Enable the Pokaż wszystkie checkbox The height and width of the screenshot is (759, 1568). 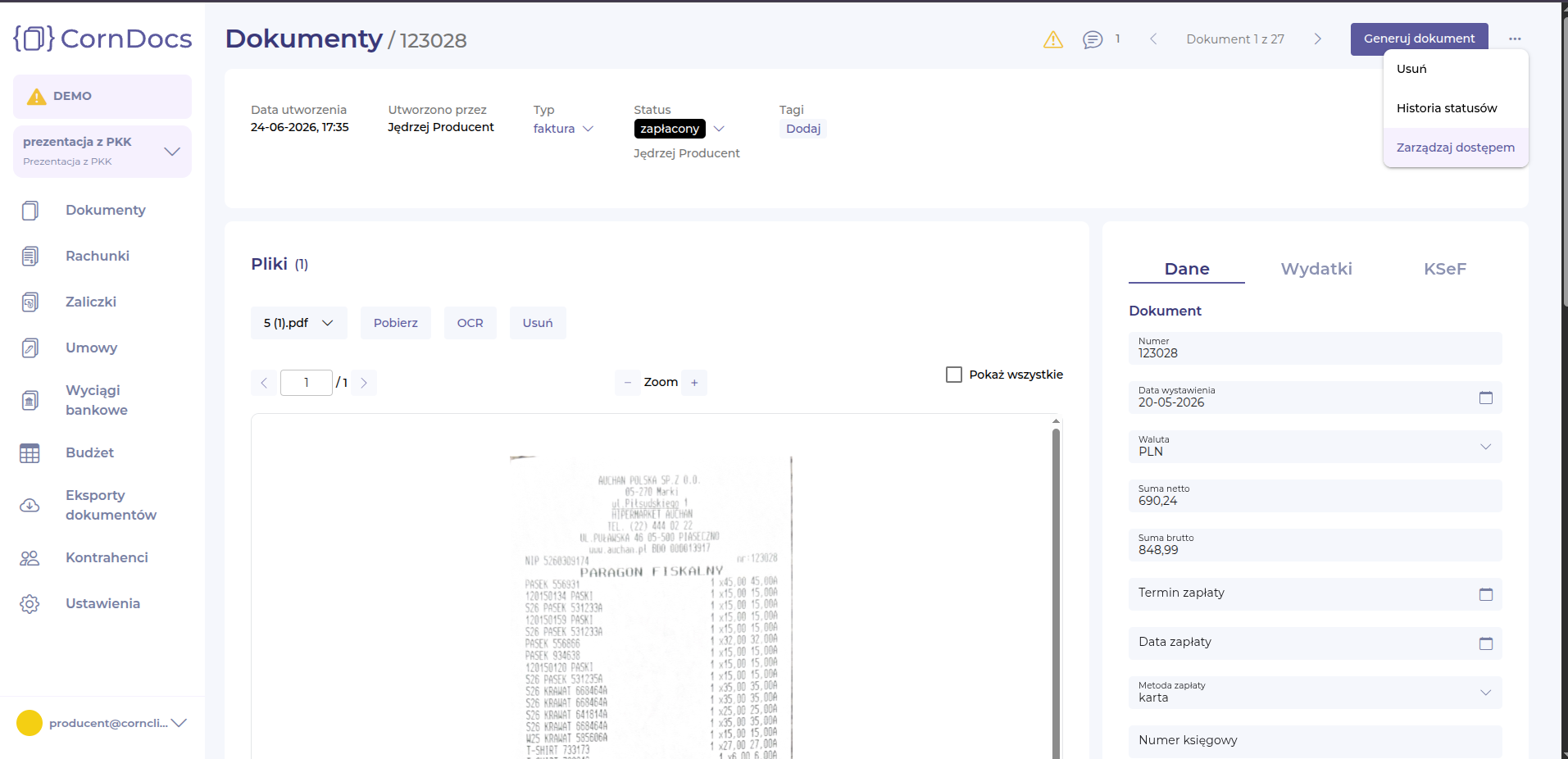coord(954,375)
